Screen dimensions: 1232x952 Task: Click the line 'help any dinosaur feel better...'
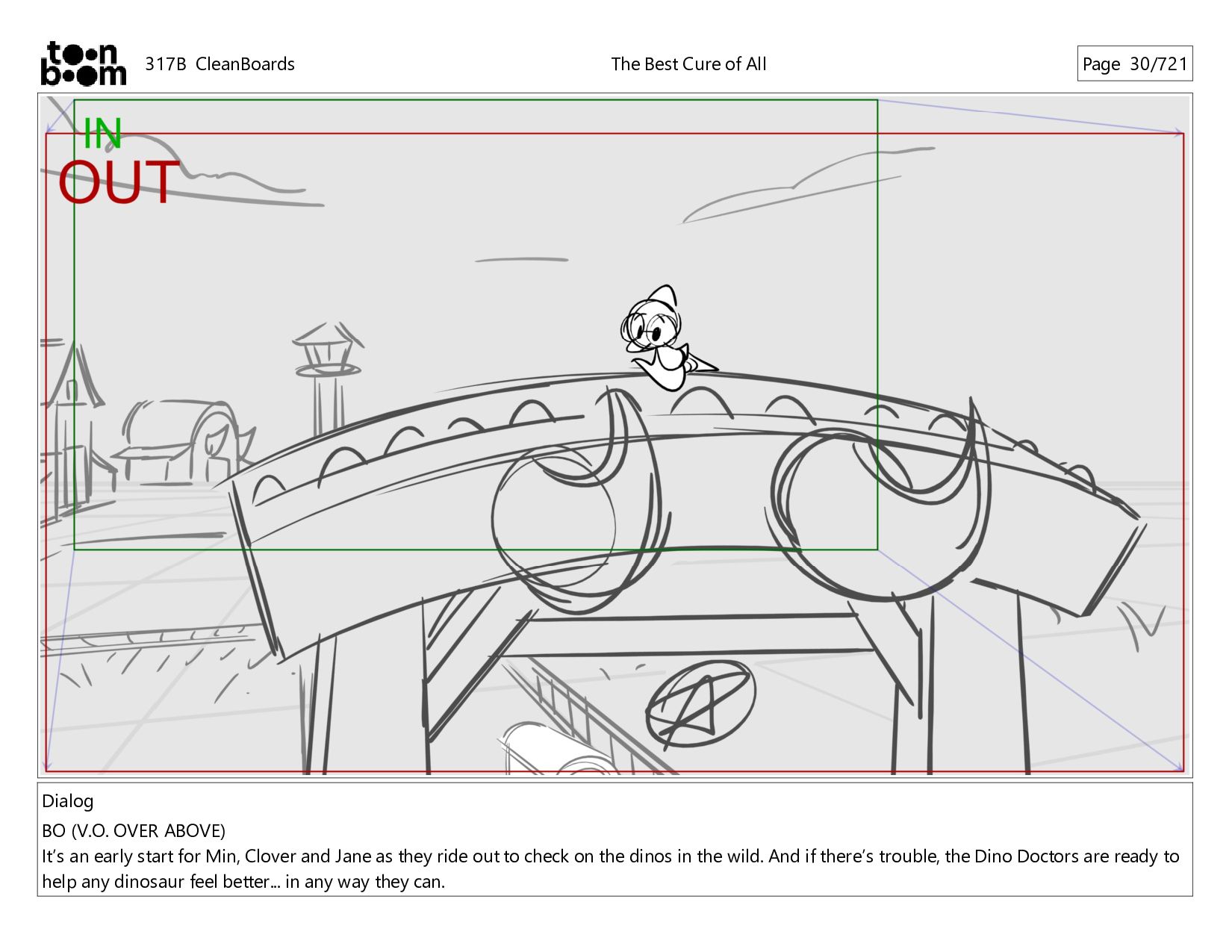point(243,882)
